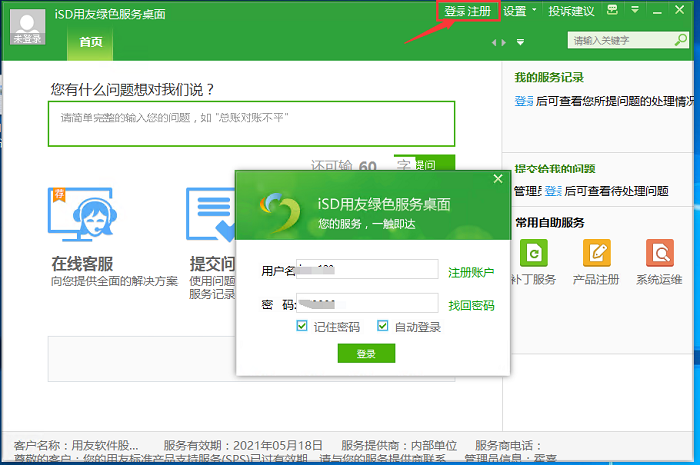Close the login dialog
Image resolution: width=700 pixels, height=465 pixels.
[x=498, y=179]
